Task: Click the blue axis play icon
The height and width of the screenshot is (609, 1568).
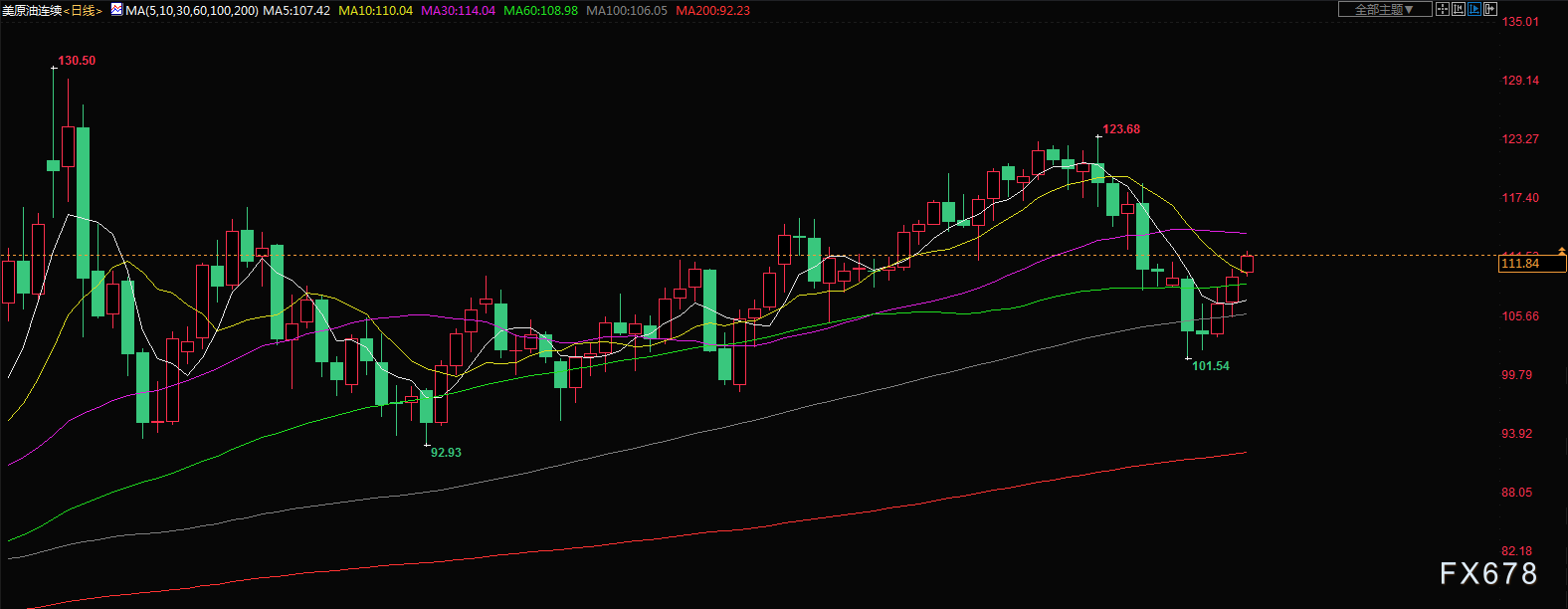Action: pos(1474,9)
